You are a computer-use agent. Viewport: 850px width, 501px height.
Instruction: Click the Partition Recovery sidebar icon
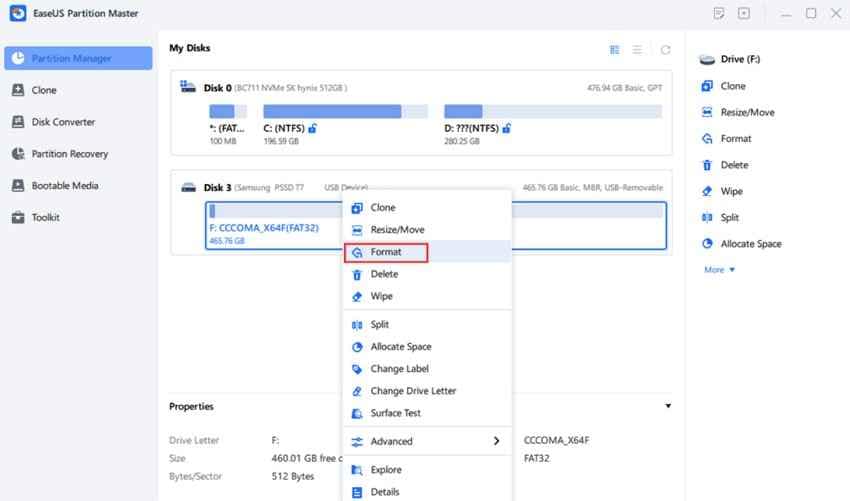click(18, 154)
